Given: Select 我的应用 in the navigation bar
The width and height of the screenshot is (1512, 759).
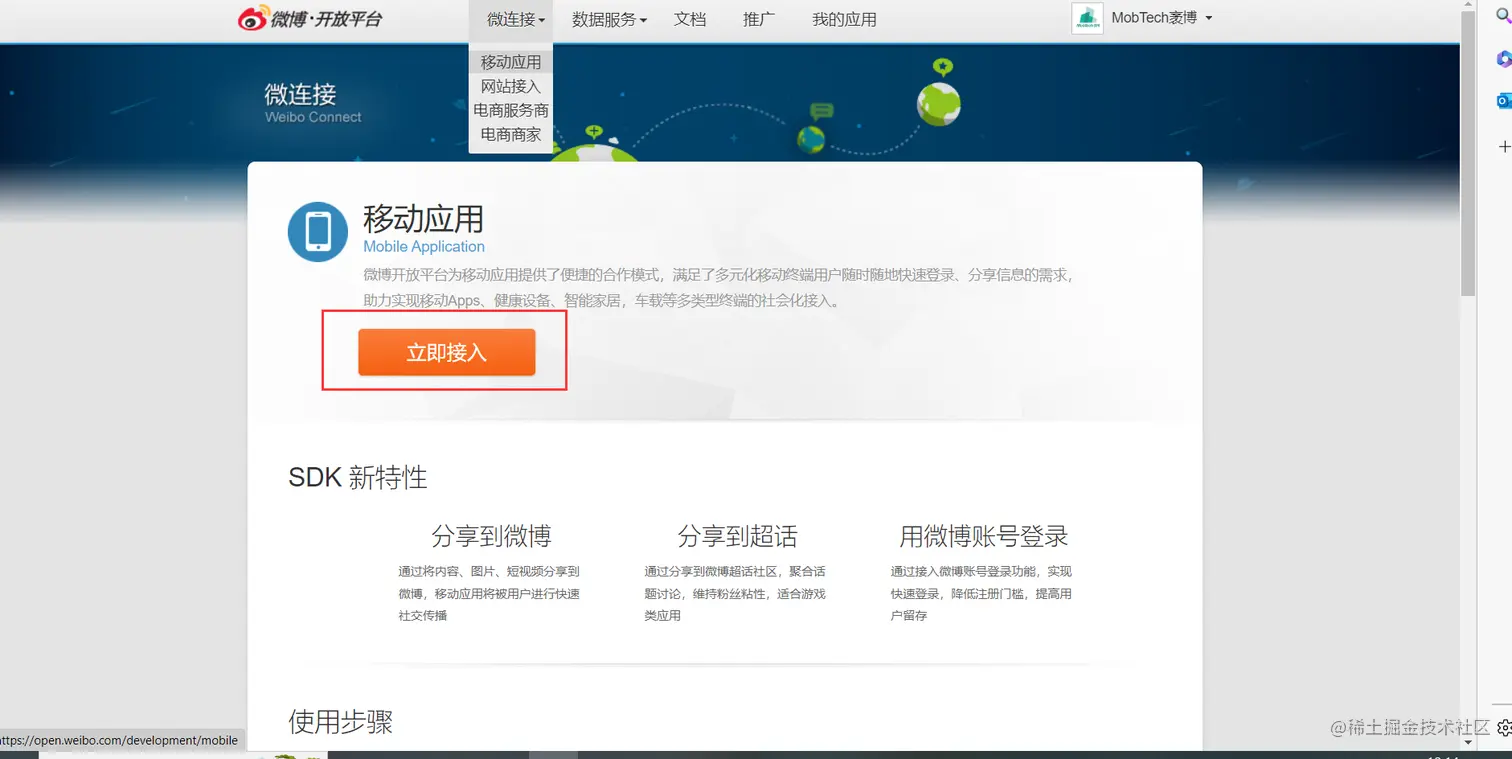Looking at the screenshot, I should point(844,18).
